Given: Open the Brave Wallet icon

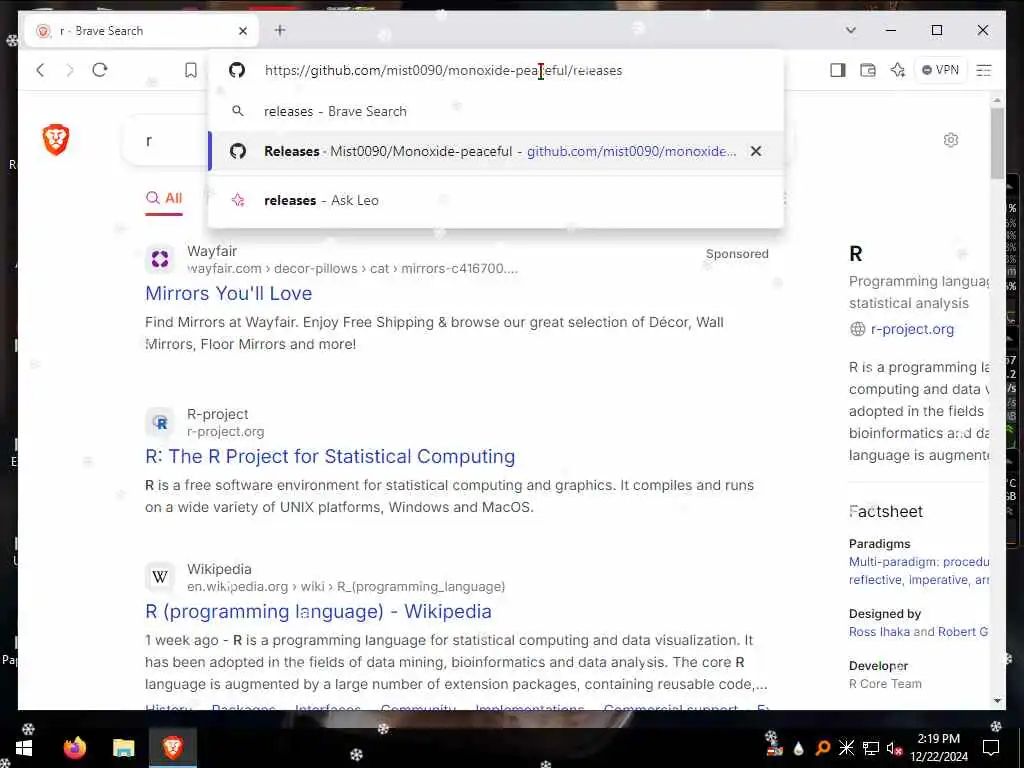Looking at the screenshot, I should (x=868, y=70).
